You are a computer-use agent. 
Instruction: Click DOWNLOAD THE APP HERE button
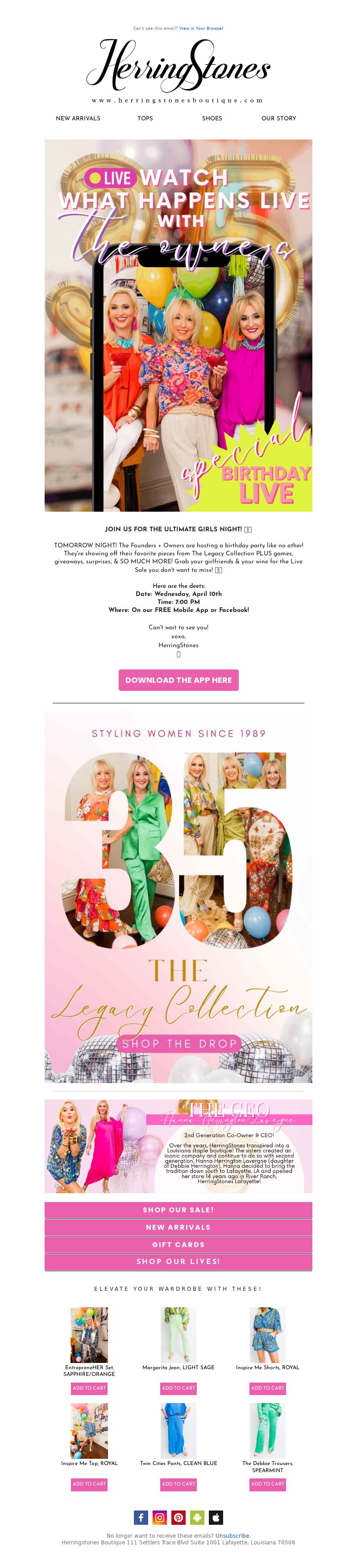[178, 680]
